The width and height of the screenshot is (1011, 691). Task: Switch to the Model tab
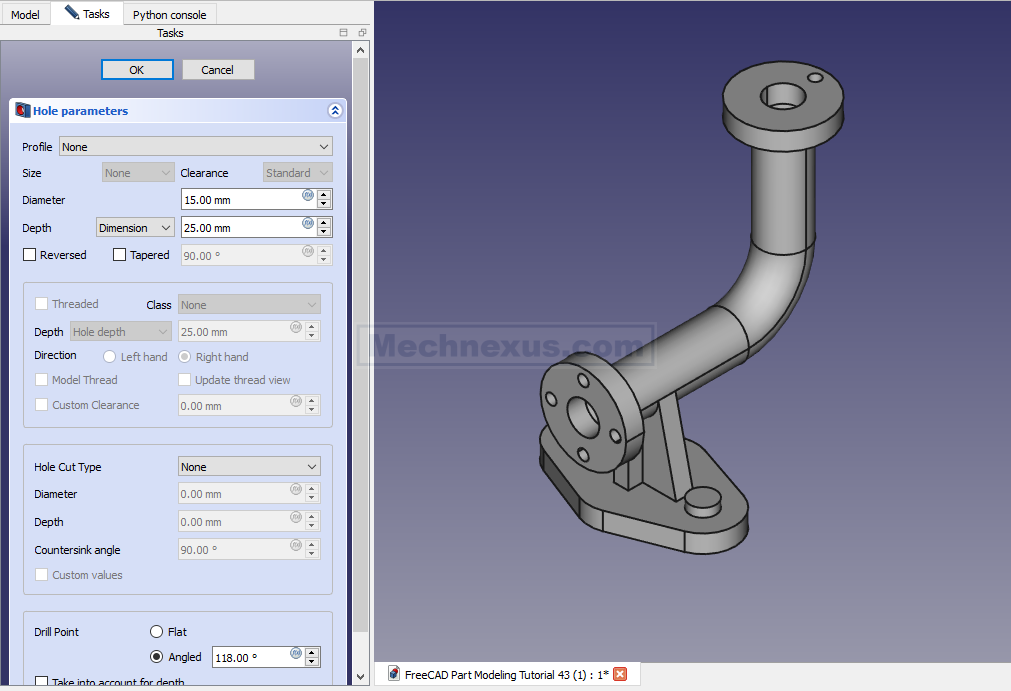(25, 15)
